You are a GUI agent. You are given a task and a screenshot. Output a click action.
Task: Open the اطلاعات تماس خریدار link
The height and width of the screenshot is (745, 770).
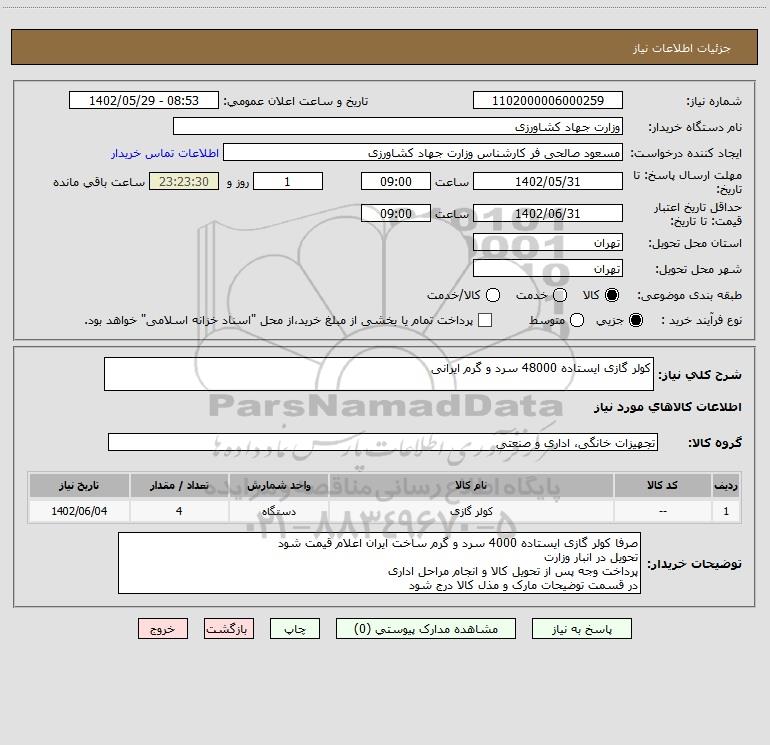(165, 153)
